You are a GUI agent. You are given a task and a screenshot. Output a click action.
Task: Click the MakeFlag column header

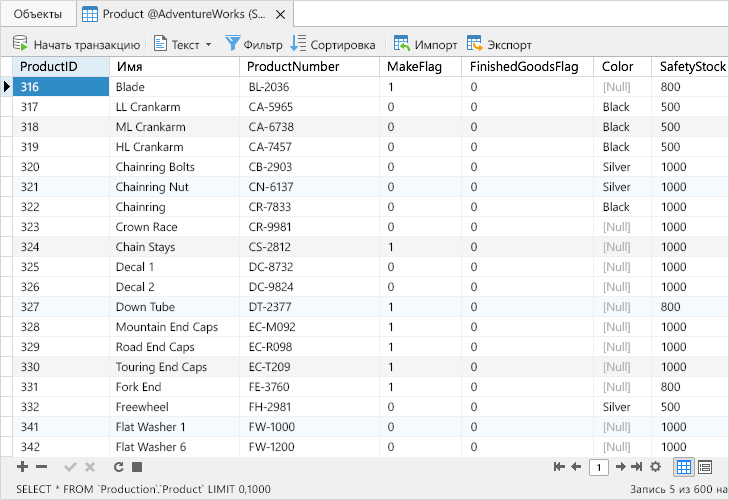coord(421,67)
